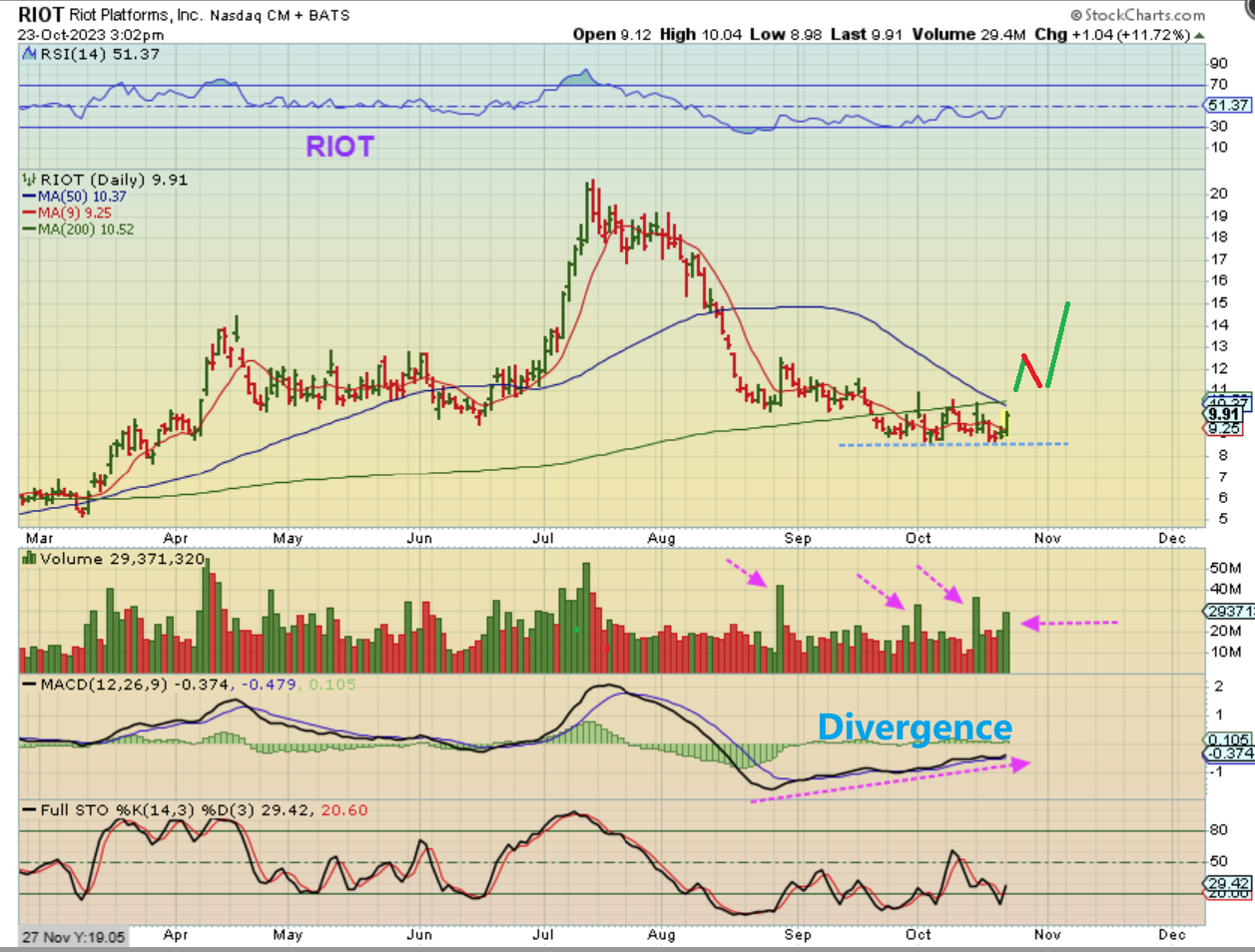This screenshot has height=952, width=1255.
Task: Click the Jul label under the price panel
Action: 543,538
